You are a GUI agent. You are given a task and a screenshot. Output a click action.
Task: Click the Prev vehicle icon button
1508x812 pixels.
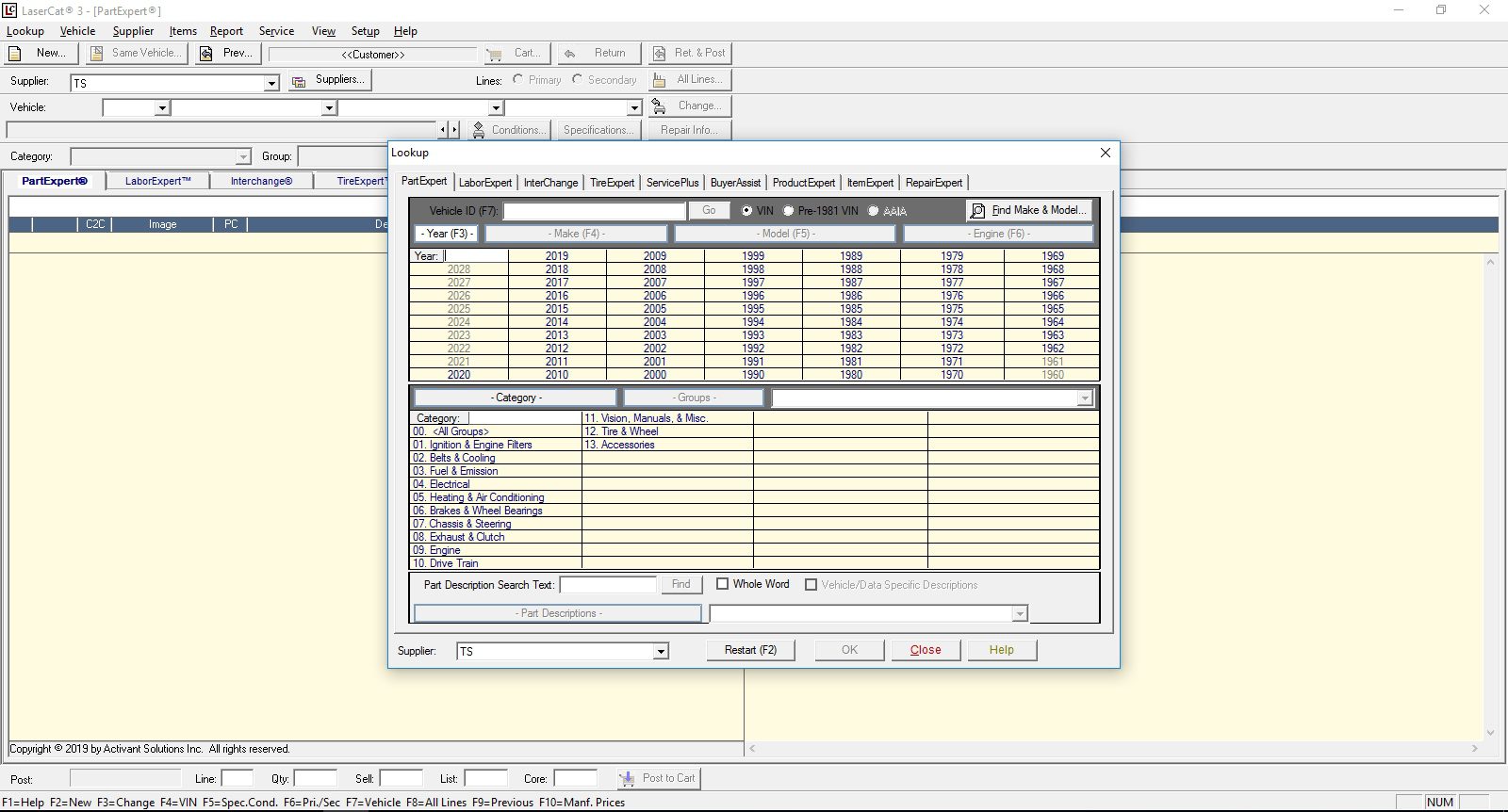coord(206,54)
